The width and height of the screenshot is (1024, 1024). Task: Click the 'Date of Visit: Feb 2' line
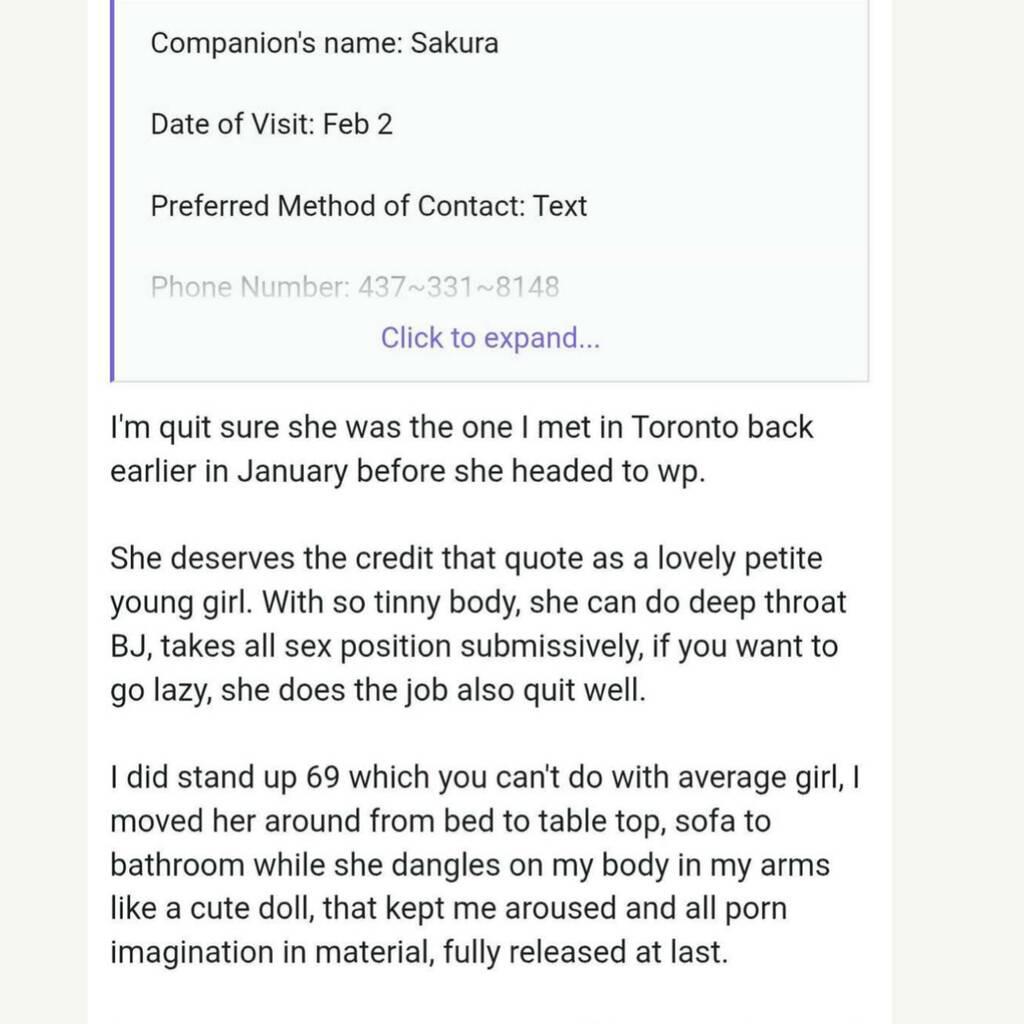[x=271, y=124]
